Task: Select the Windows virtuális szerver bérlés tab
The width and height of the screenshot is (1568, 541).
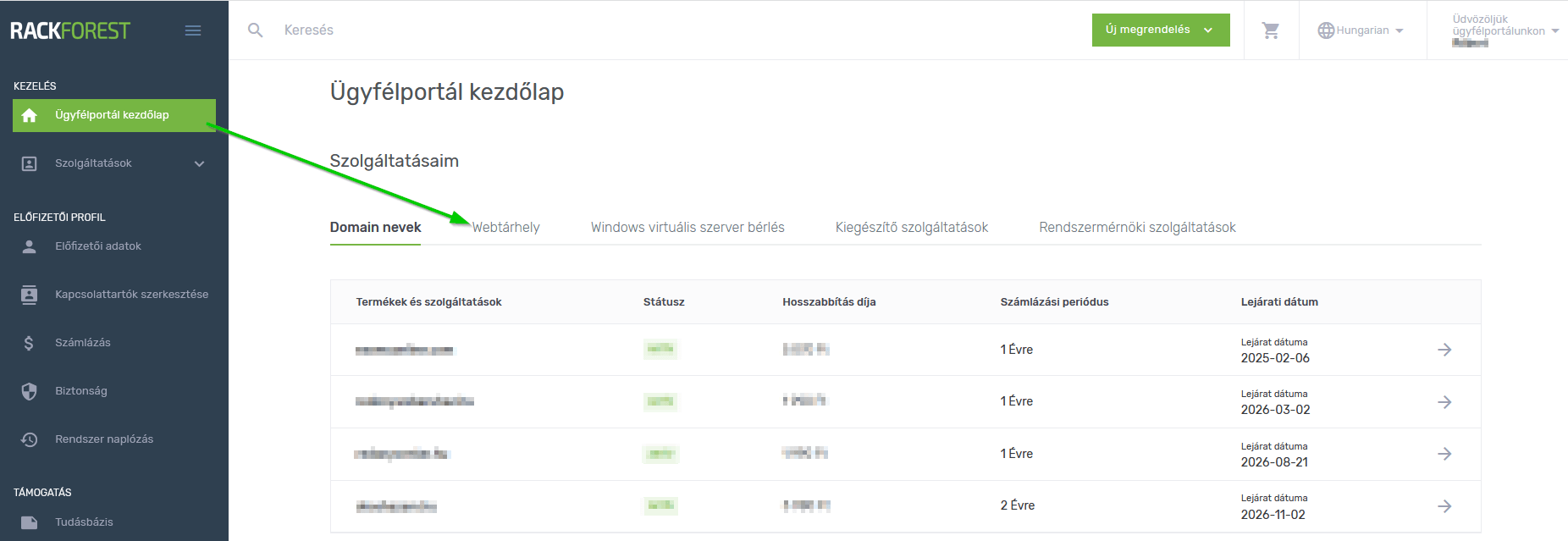Action: point(687,228)
